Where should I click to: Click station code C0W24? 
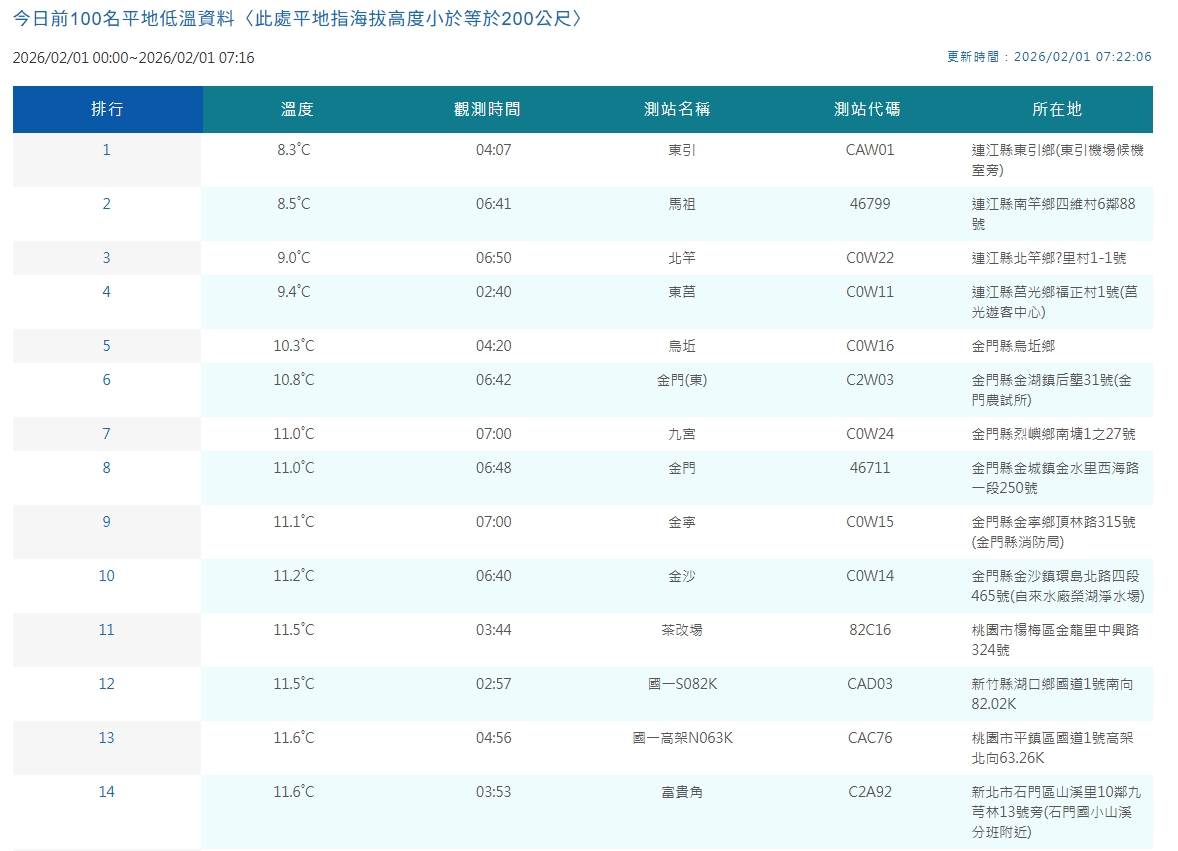click(870, 434)
